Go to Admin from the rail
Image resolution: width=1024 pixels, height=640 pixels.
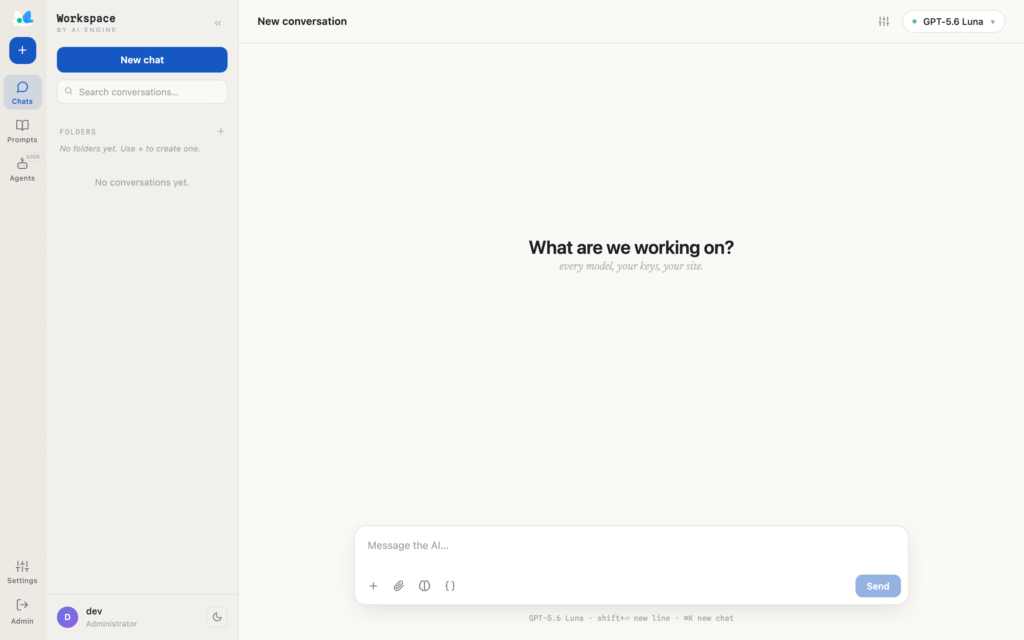pos(22,611)
